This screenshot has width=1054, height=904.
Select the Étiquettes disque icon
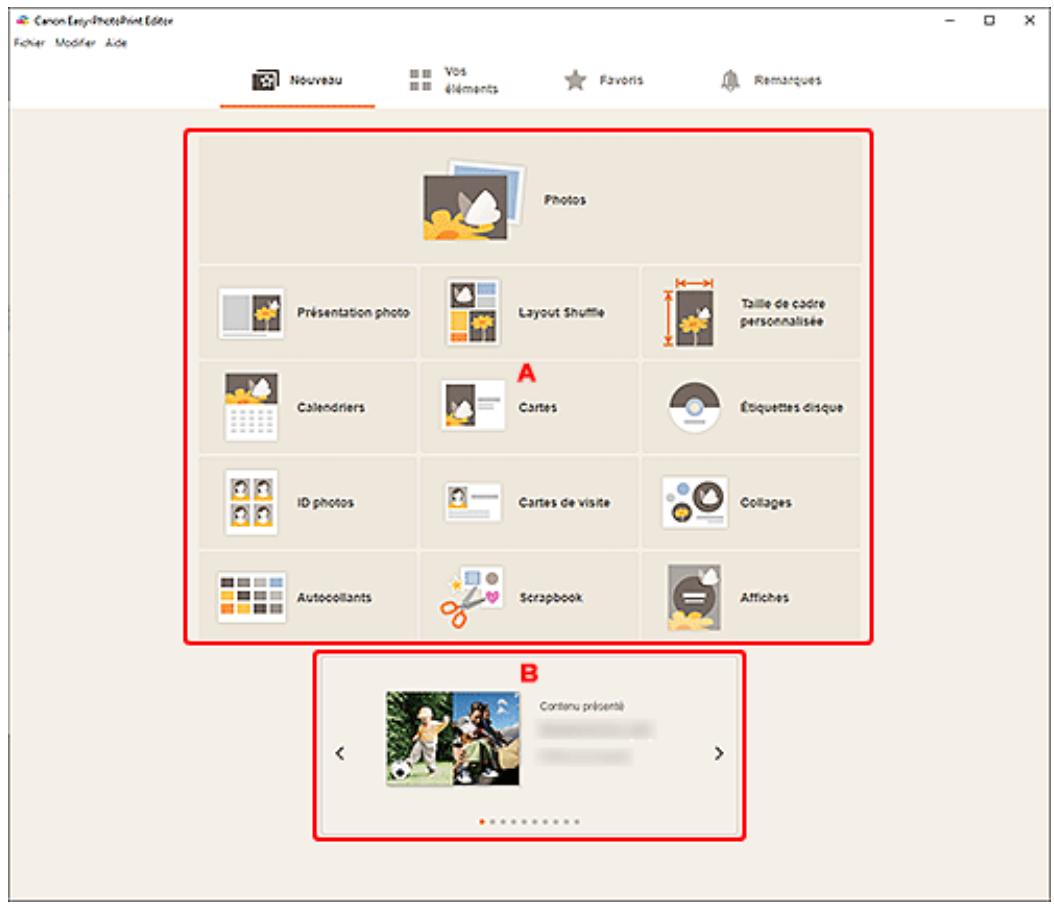[694, 407]
